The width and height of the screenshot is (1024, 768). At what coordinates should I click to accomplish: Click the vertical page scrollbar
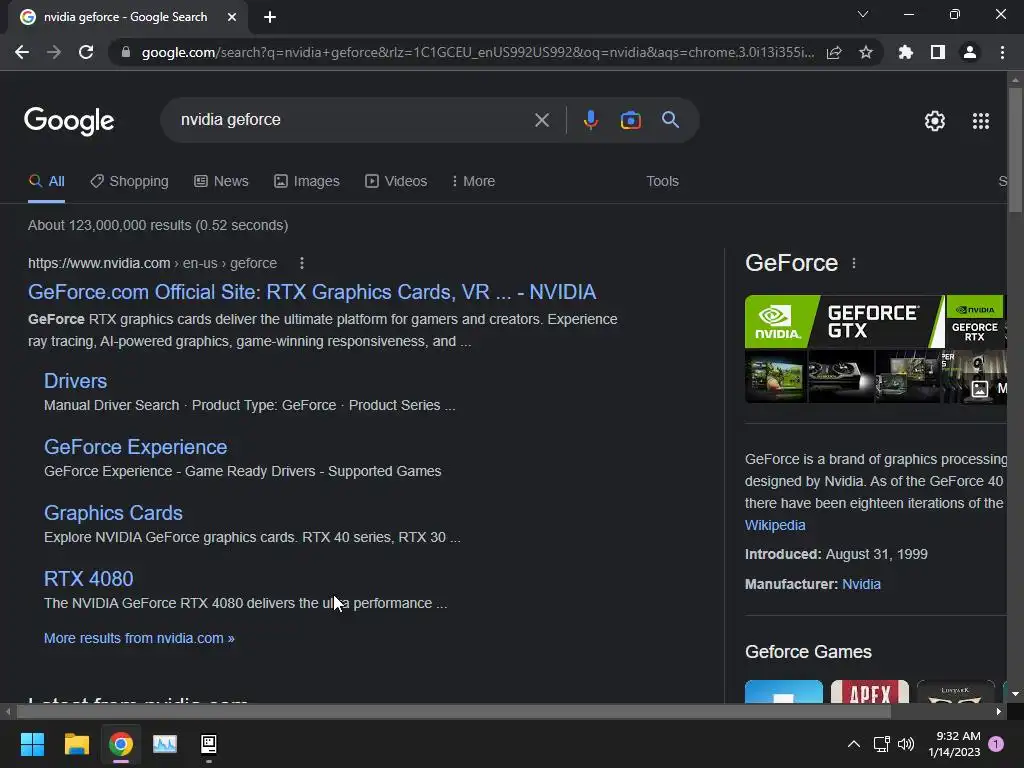pyautogui.click(x=1015, y=149)
